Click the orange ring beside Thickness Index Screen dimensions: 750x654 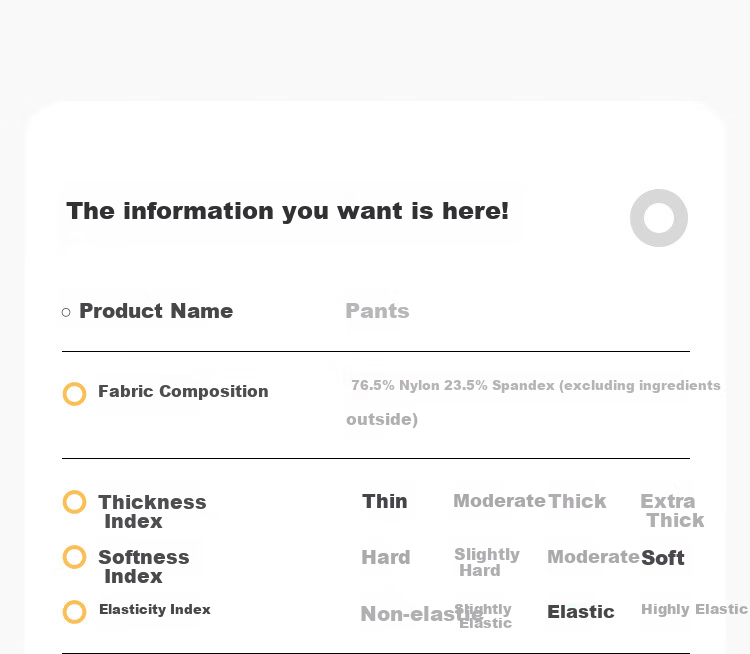(75, 502)
